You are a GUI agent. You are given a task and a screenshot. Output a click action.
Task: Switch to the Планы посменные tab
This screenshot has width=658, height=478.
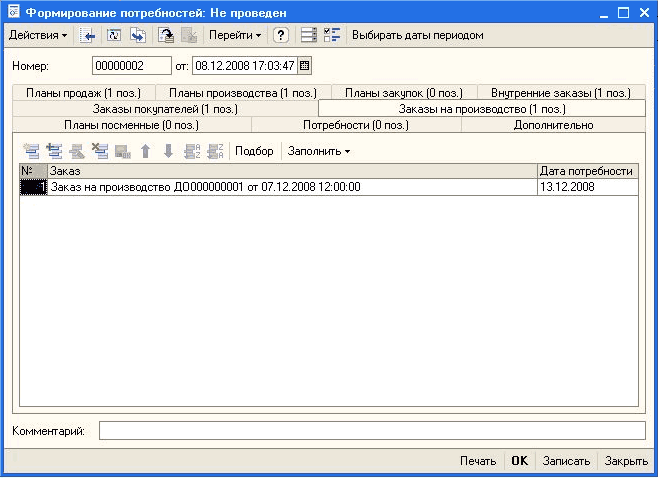pyautogui.click(x=132, y=125)
